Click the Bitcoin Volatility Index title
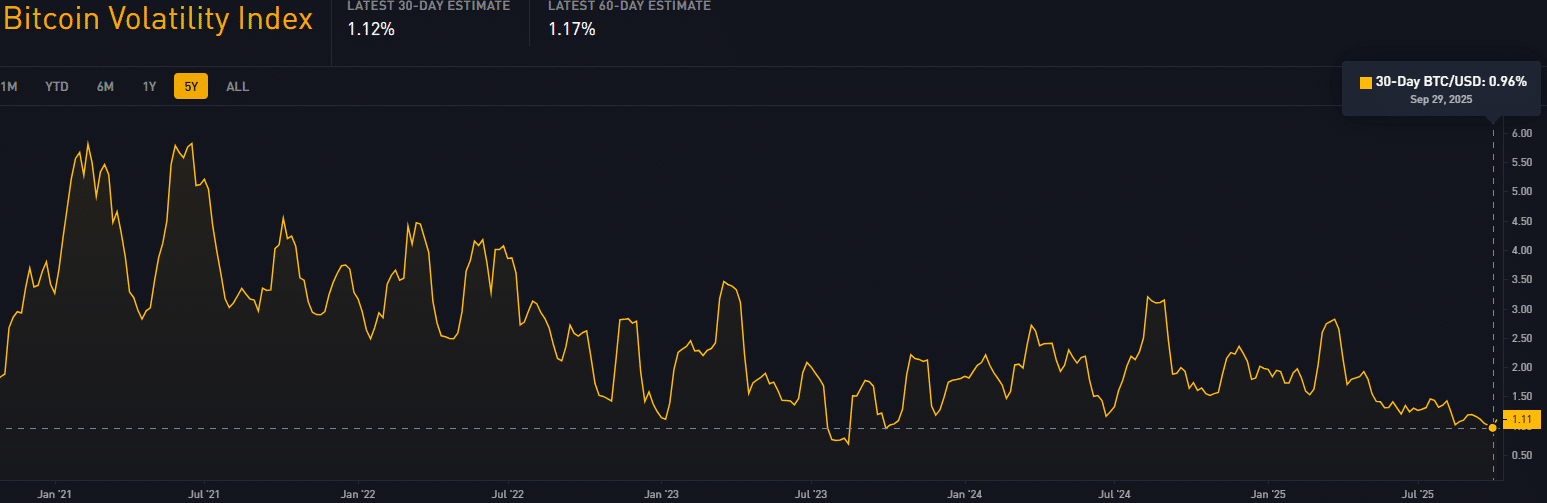Screen dimensions: 1547x503 [x=158, y=20]
